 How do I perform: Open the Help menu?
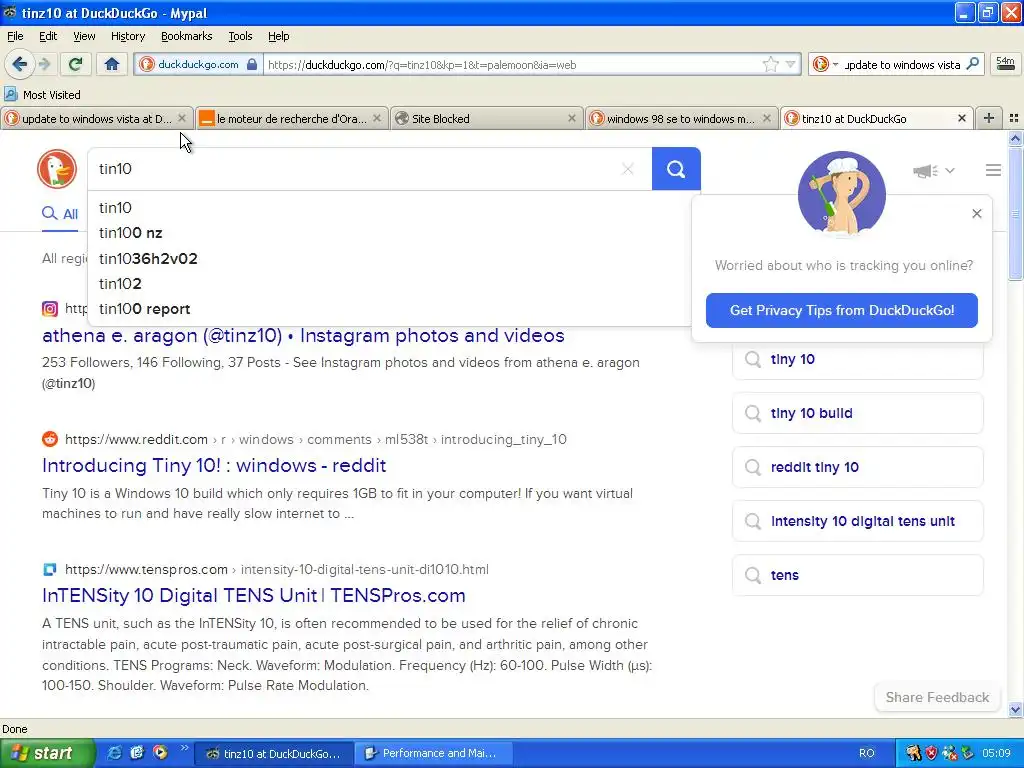[x=278, y=36]
